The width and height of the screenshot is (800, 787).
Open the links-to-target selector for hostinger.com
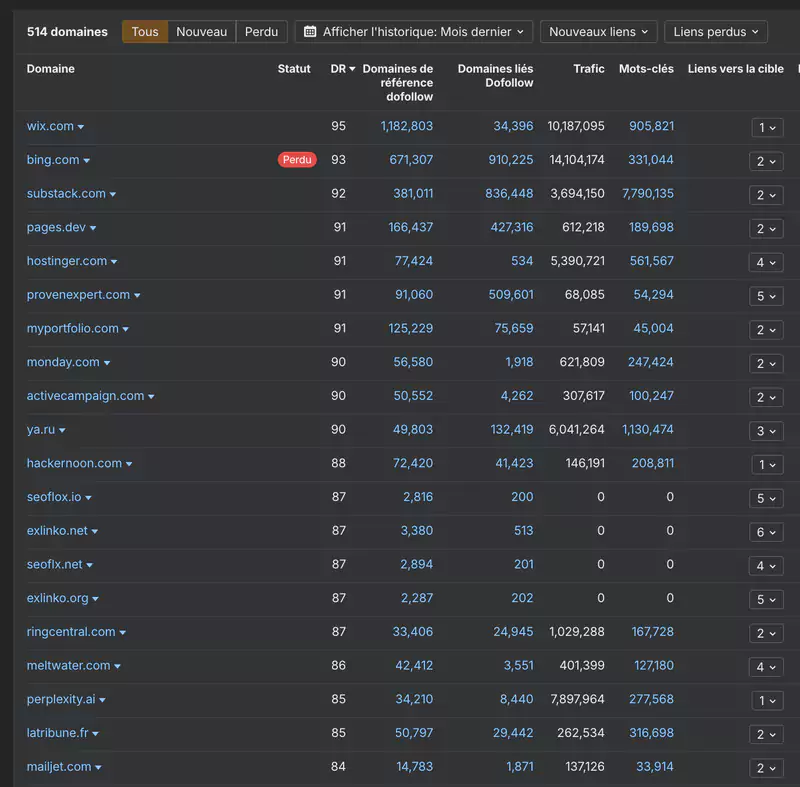(x=765, y=262)
